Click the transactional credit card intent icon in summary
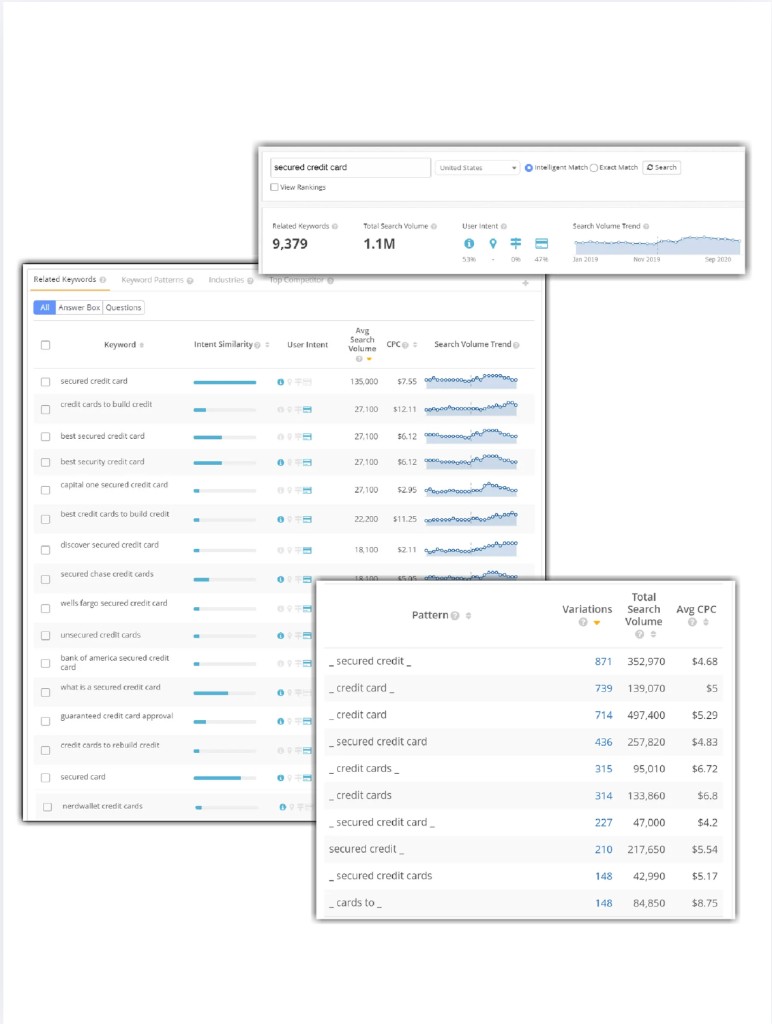This screenshot has height=1024, width=772. coord(541,244)
